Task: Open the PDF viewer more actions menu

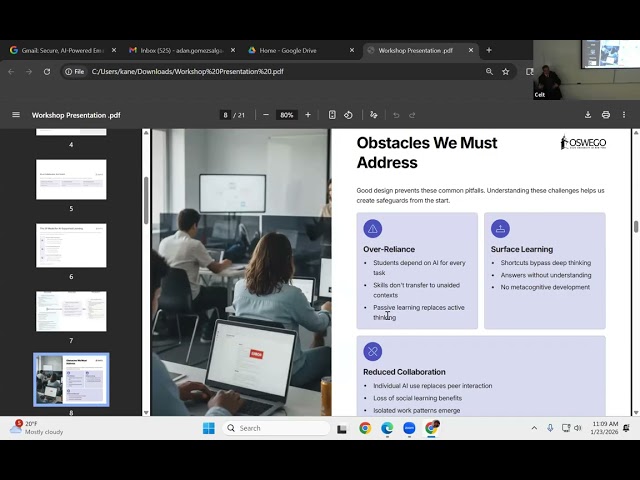Action: click(x=624, y=115)
